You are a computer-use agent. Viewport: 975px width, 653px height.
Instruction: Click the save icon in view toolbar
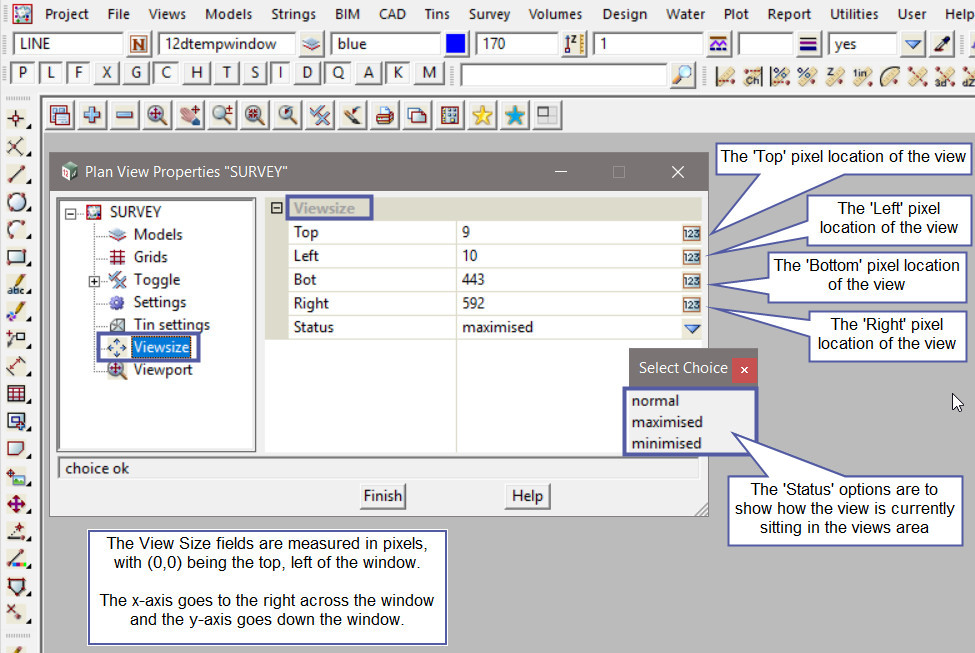pyautogui.click(x=60, y=116)
